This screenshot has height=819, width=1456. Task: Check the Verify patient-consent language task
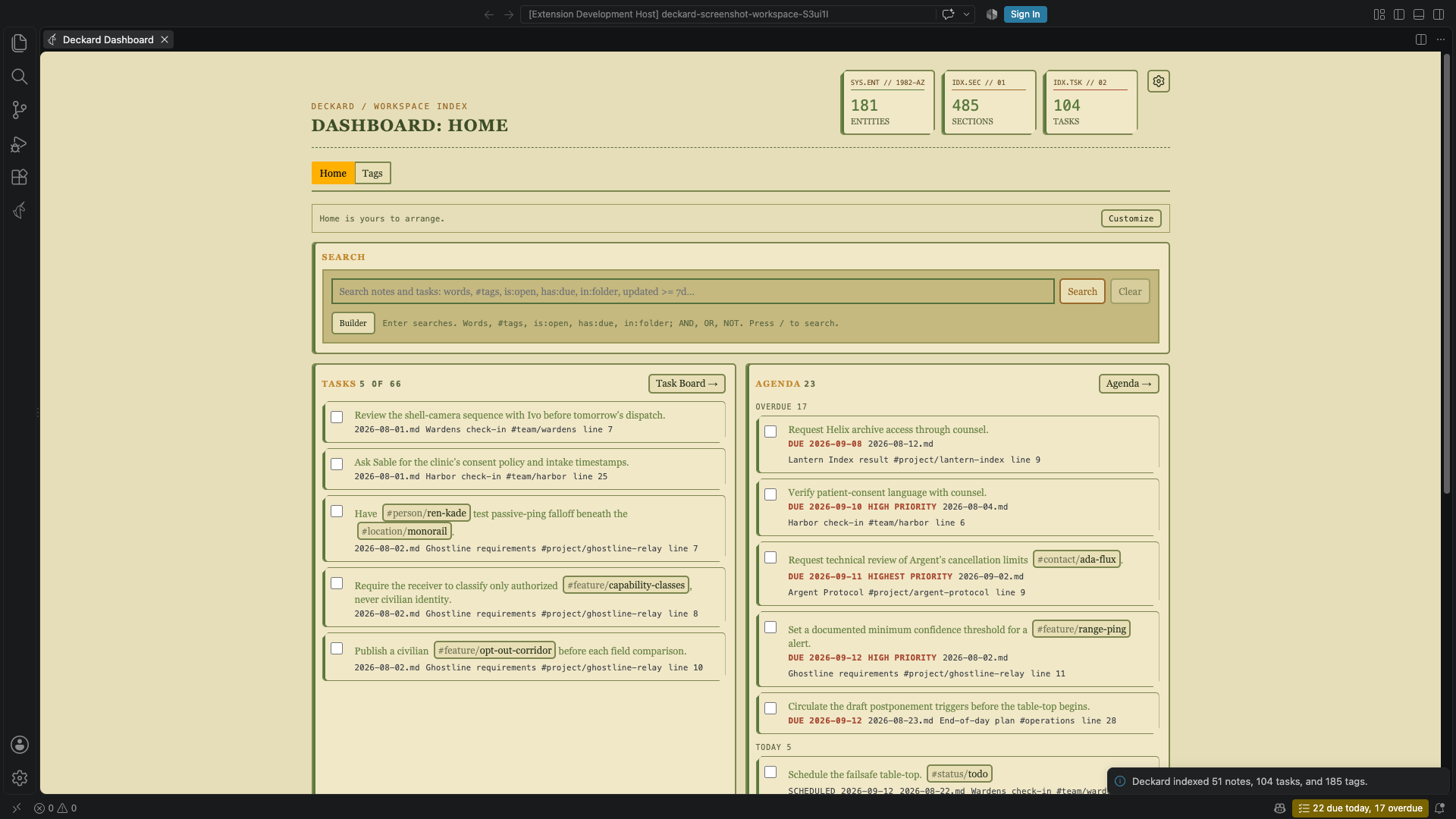pos(770,494)
